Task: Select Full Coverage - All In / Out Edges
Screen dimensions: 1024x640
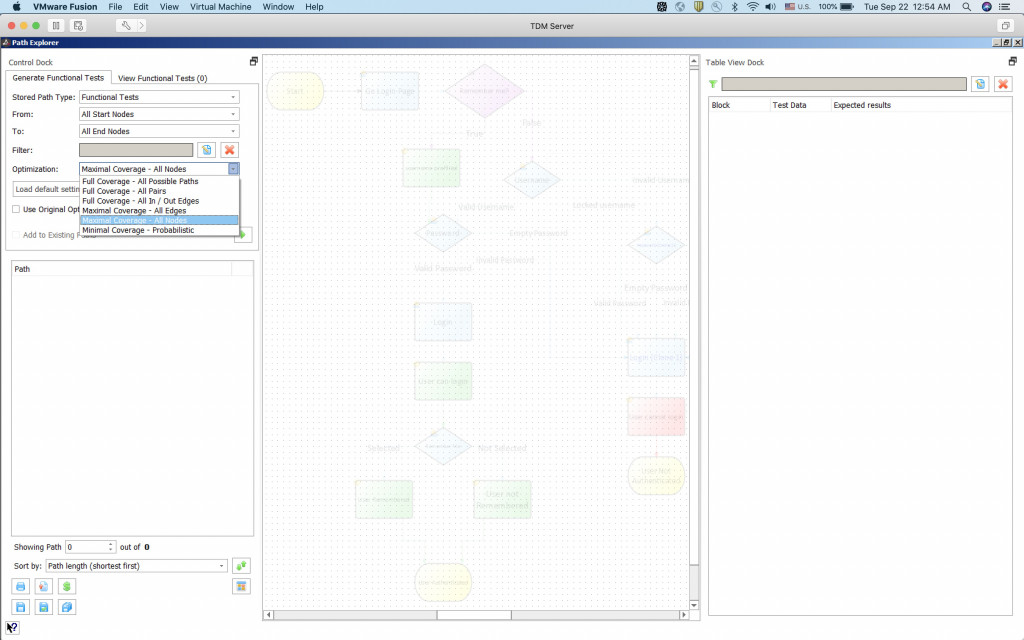Action: pyautogui.click(x=159, y=201)
